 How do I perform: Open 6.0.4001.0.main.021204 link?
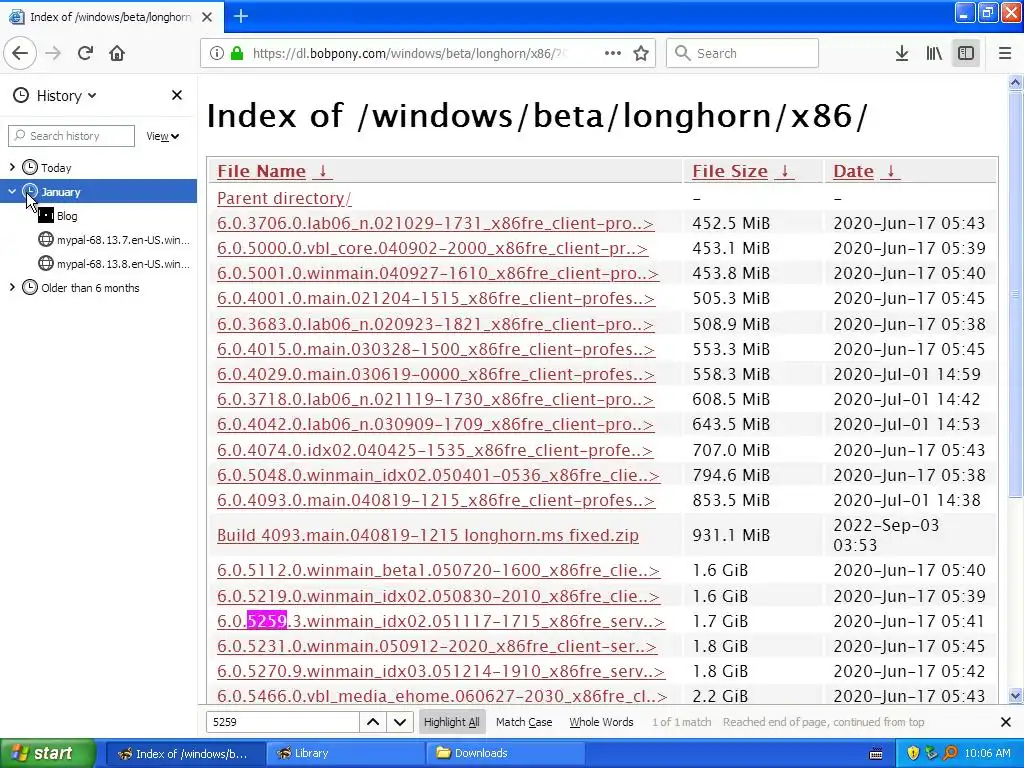pos(436,298)
